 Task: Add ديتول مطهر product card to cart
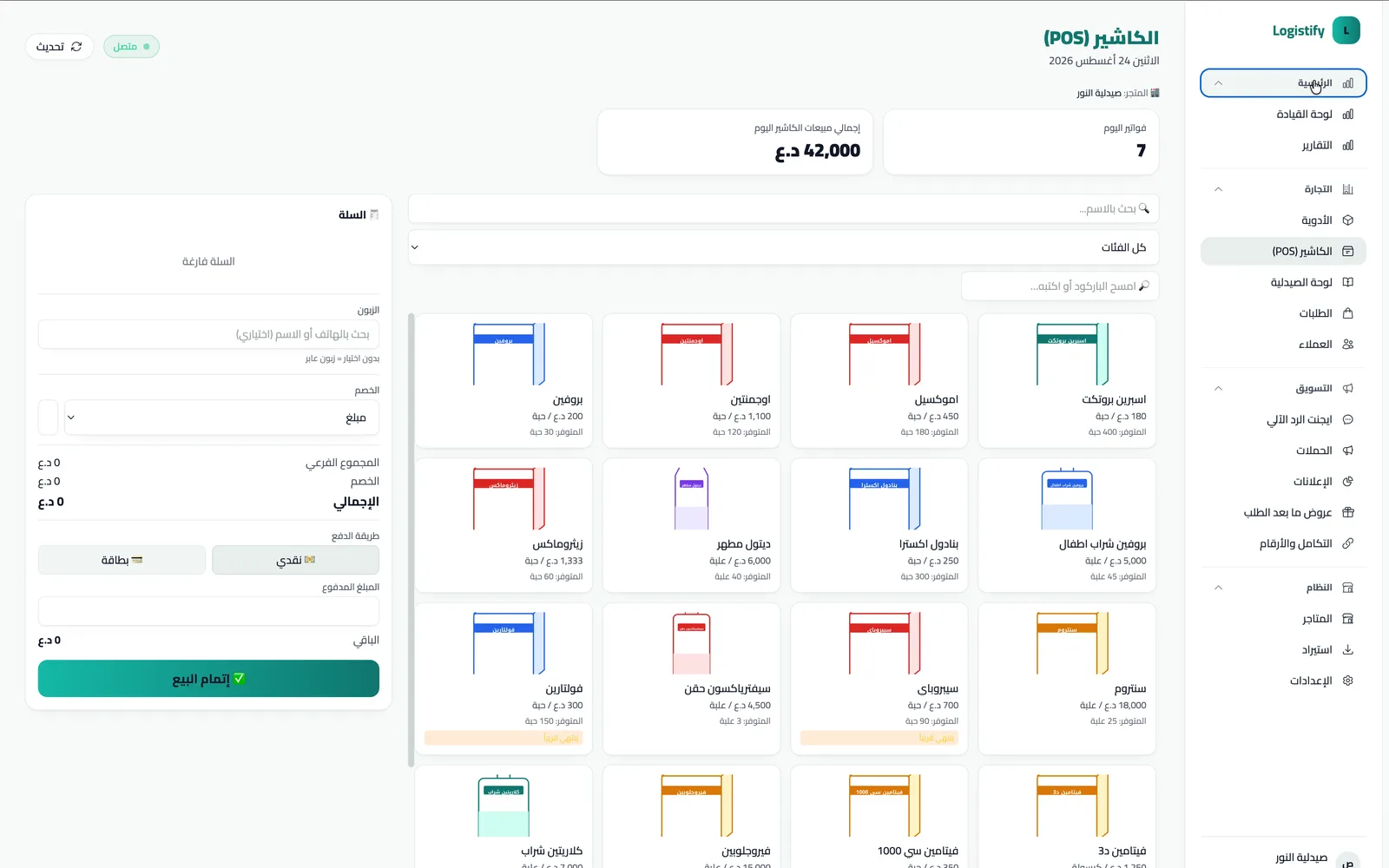[692, 526]
